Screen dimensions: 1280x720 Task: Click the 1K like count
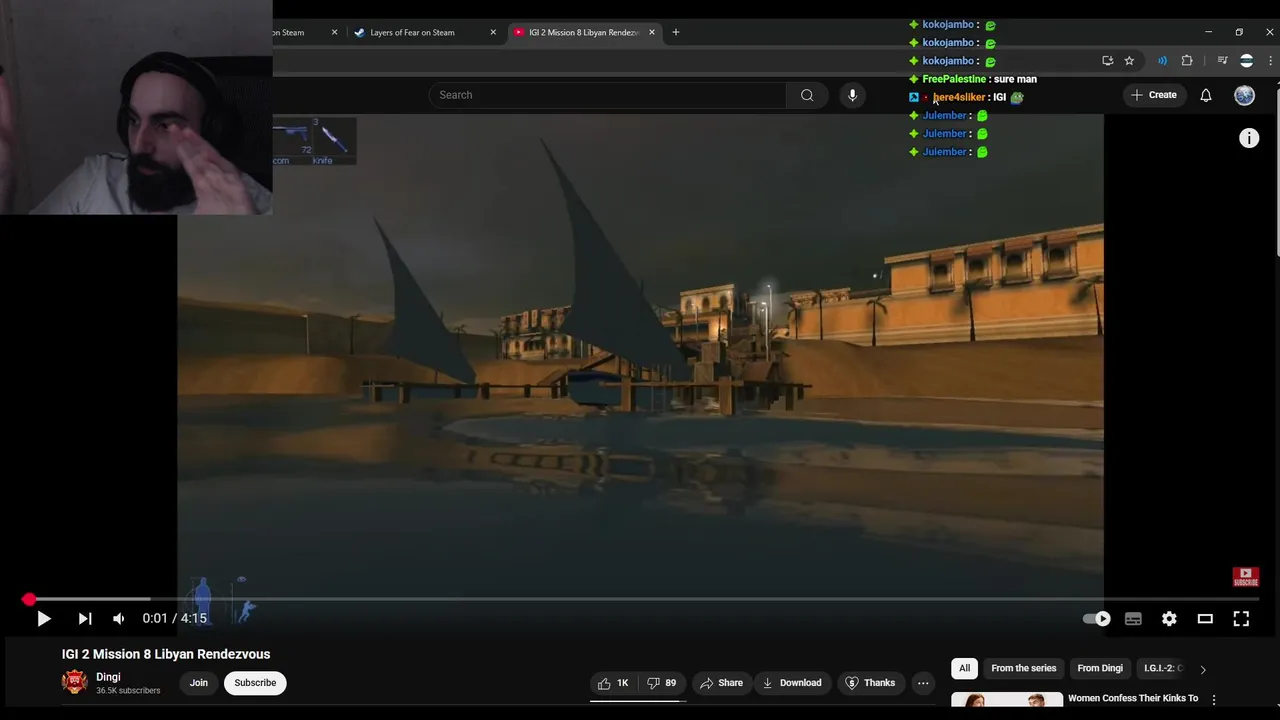(x=622, y=683)
